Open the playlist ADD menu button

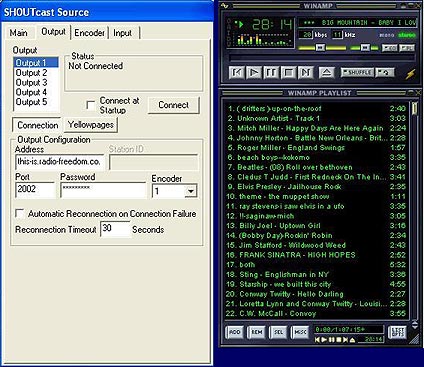235,332
